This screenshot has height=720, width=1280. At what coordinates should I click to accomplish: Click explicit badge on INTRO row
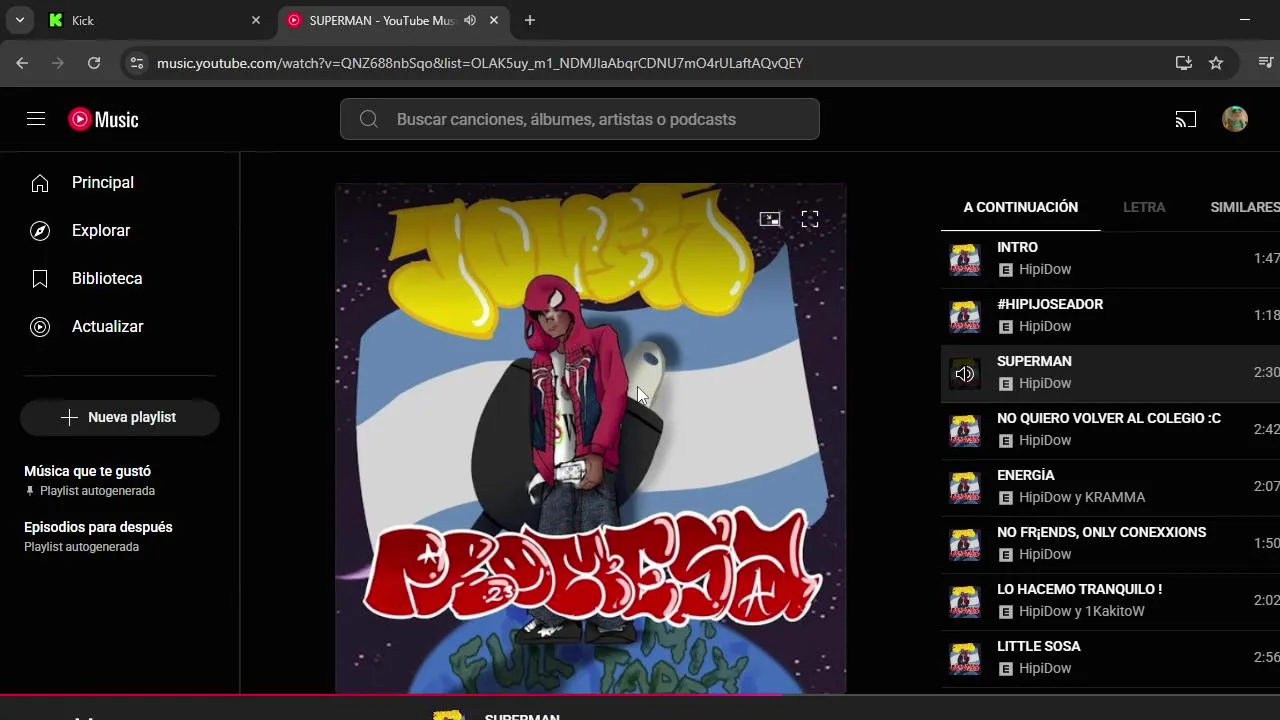coord(1006,270)
